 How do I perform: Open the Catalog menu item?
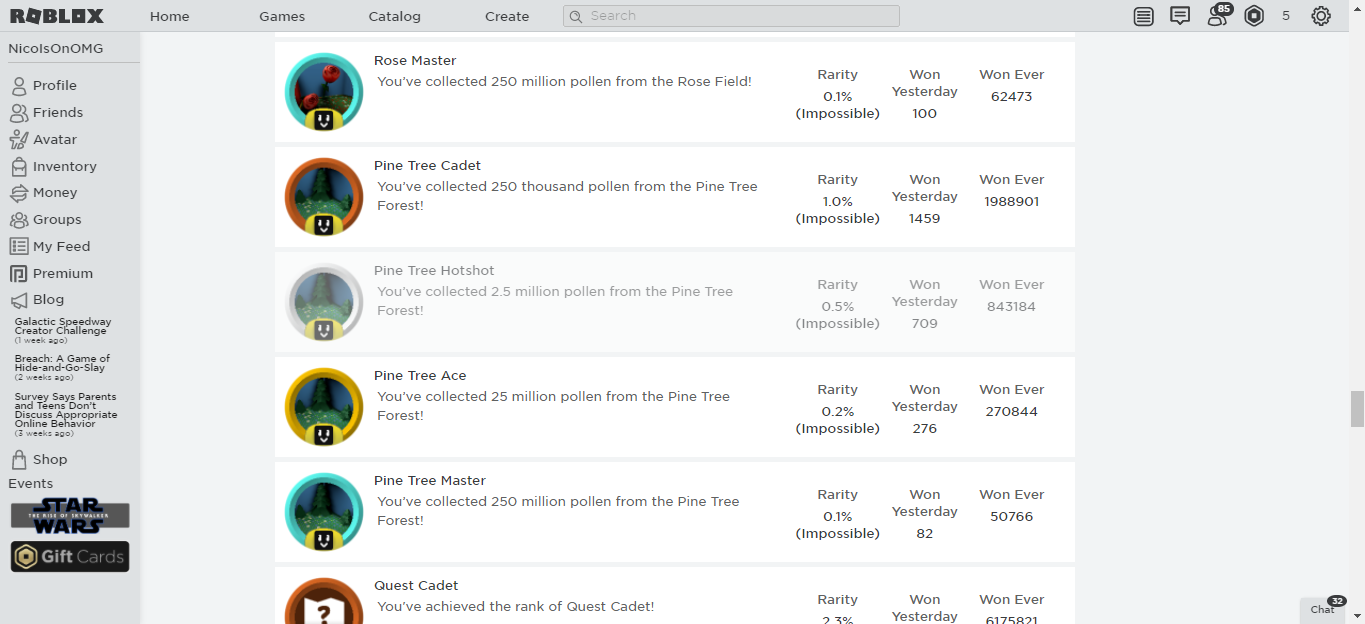tap(394, 16)
